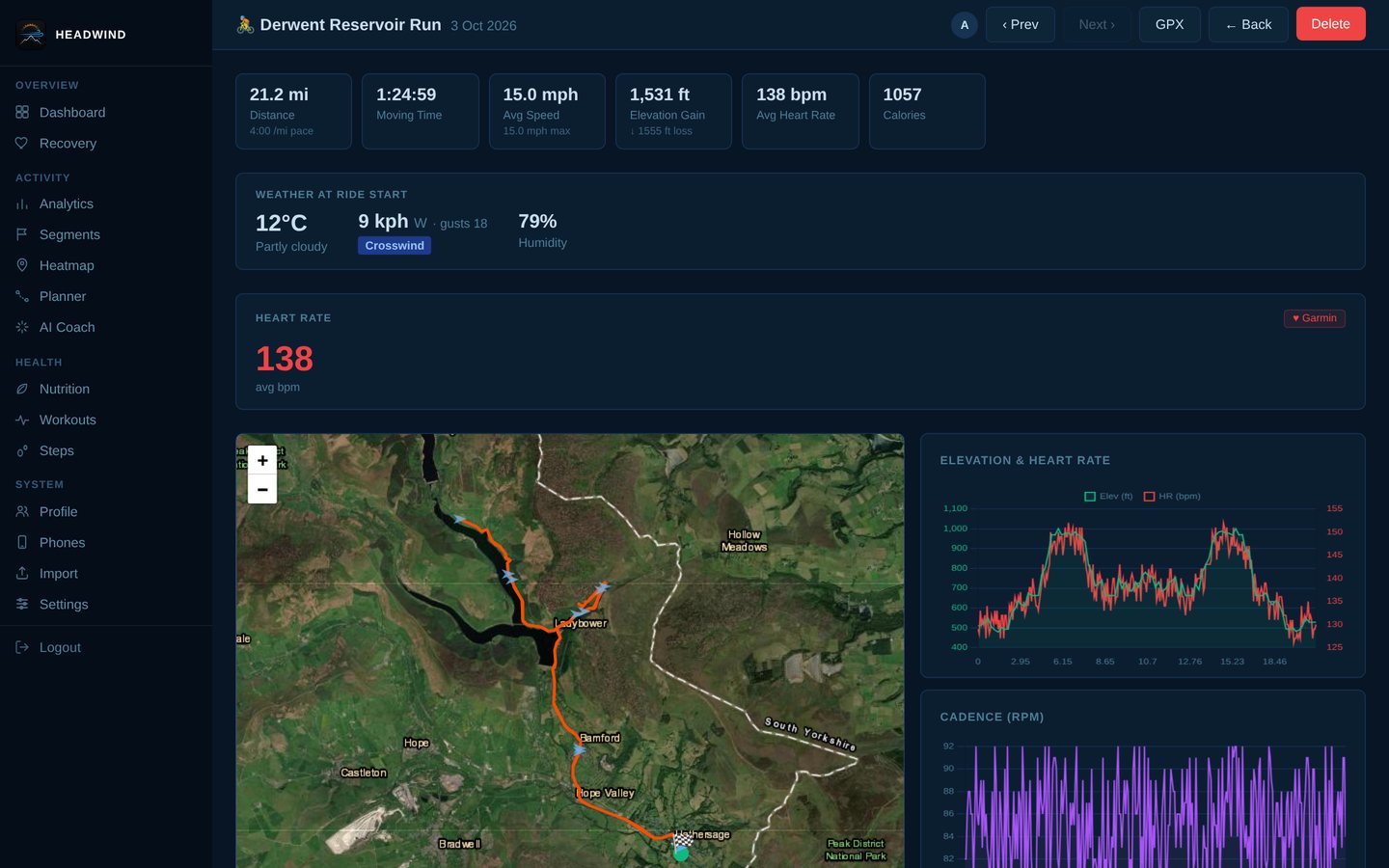The width and height of the screenshot is (1389, 868).
Task: Toggle the HR (bpm) legend series
Action: click(1172, 497)
